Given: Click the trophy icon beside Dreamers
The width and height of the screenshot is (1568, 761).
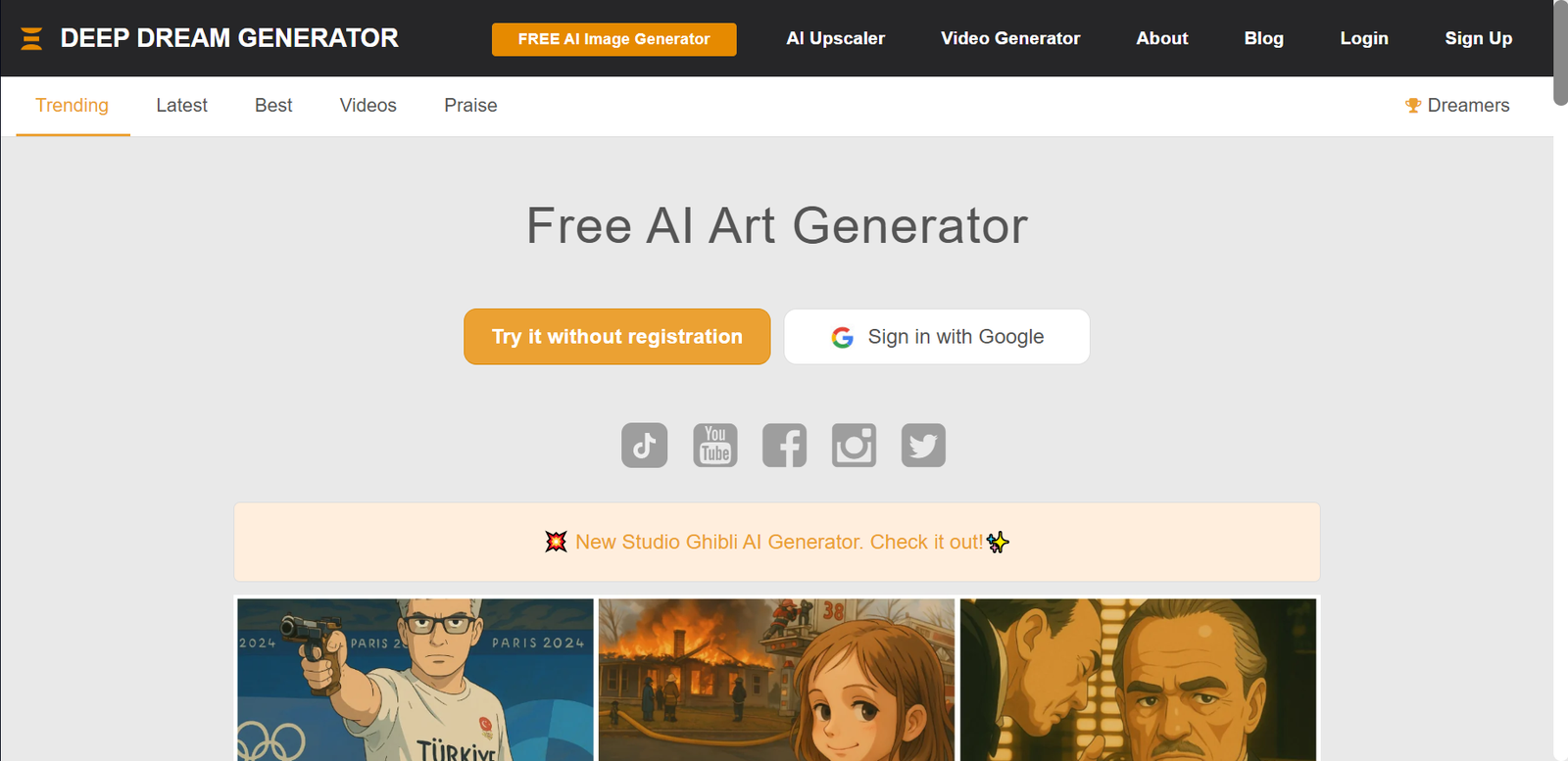Looking at the screenshot, I should 1413,106.
